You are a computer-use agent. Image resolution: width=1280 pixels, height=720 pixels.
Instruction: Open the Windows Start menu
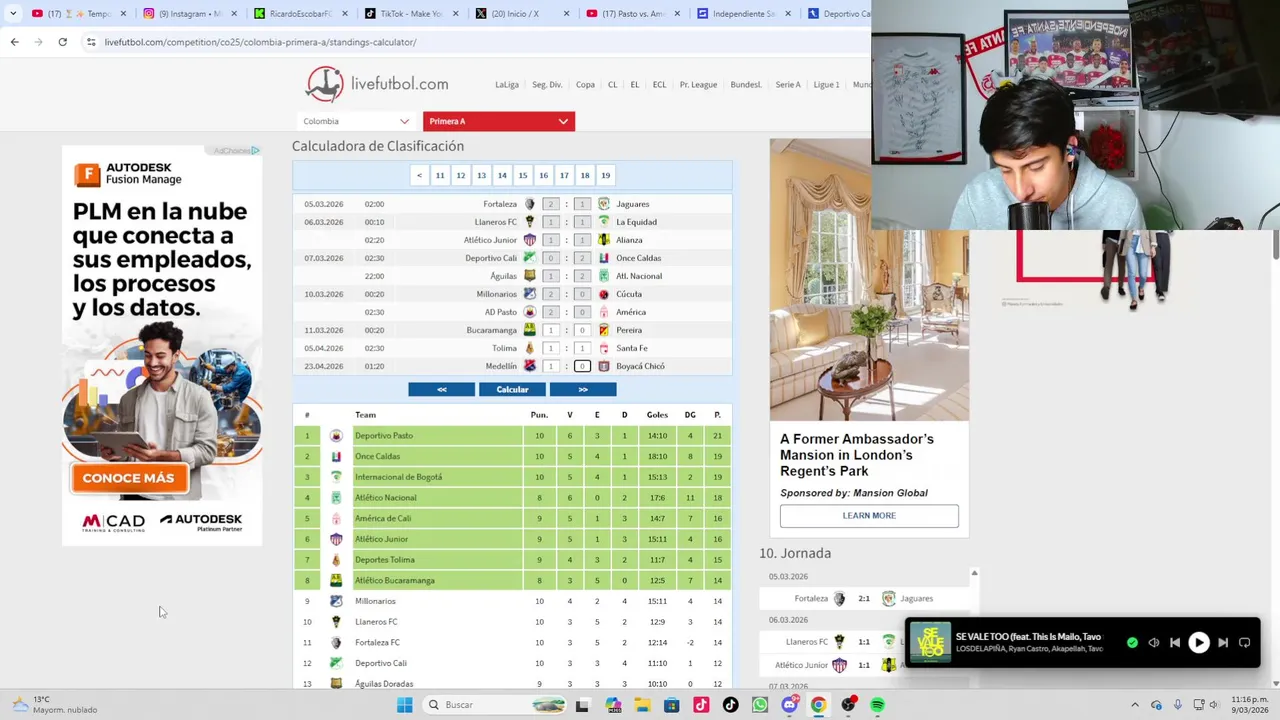[x=404, y=705]
